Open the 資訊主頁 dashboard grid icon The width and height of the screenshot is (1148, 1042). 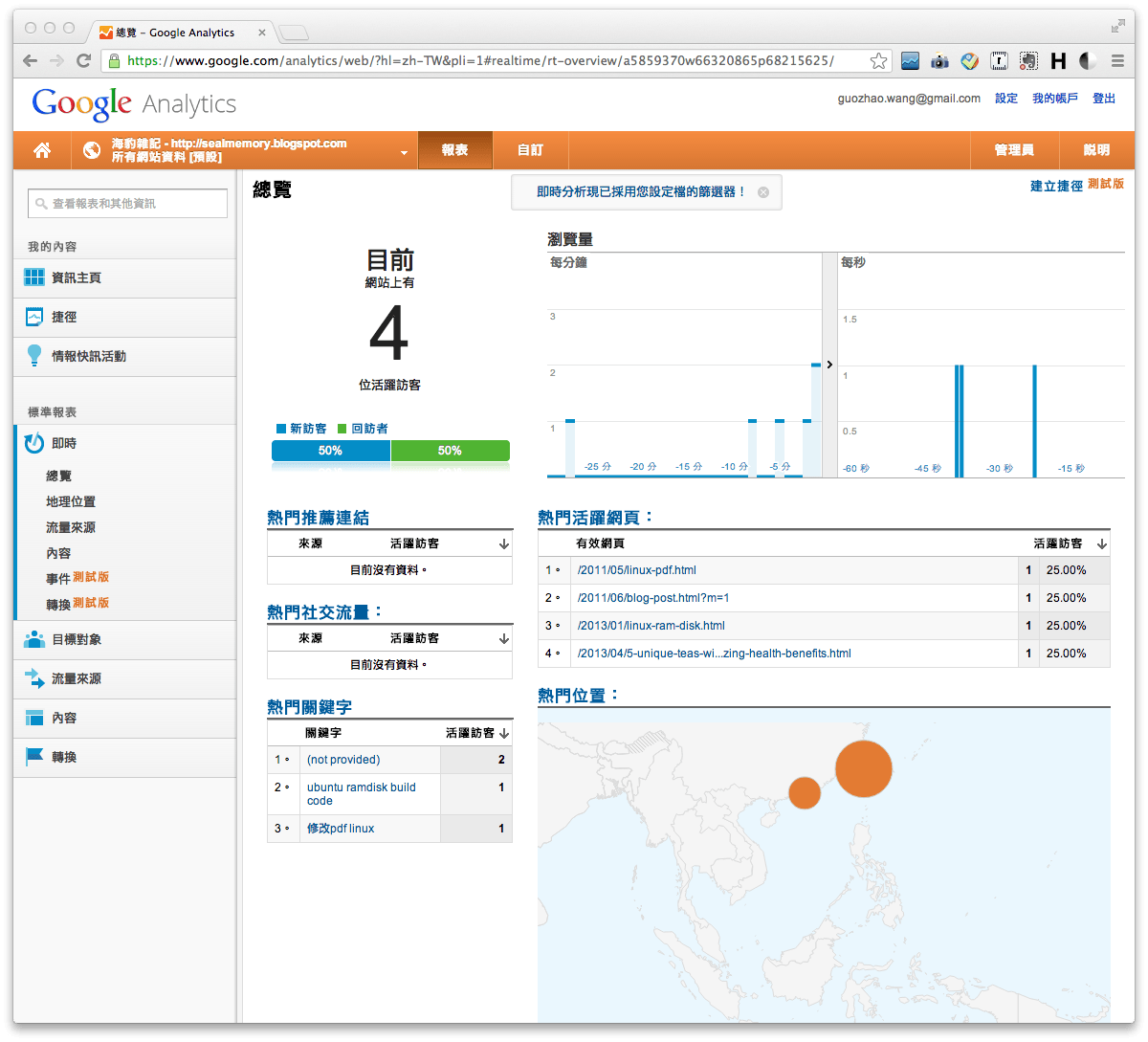click(35, 278)
